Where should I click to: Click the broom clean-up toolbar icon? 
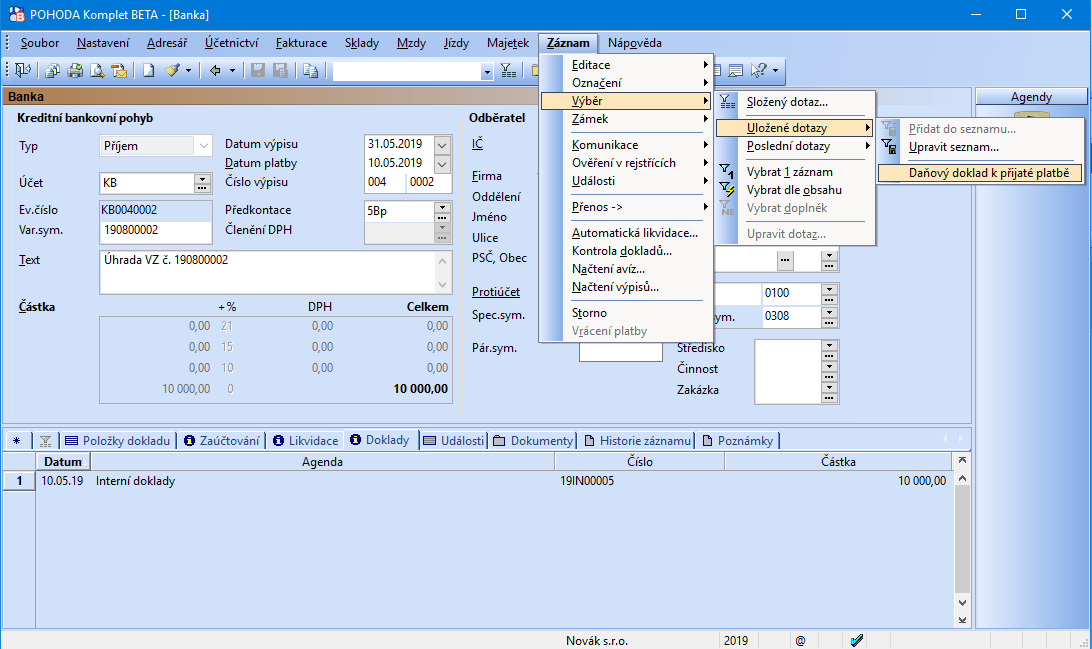pyautogui.click(x=172, y=70)
